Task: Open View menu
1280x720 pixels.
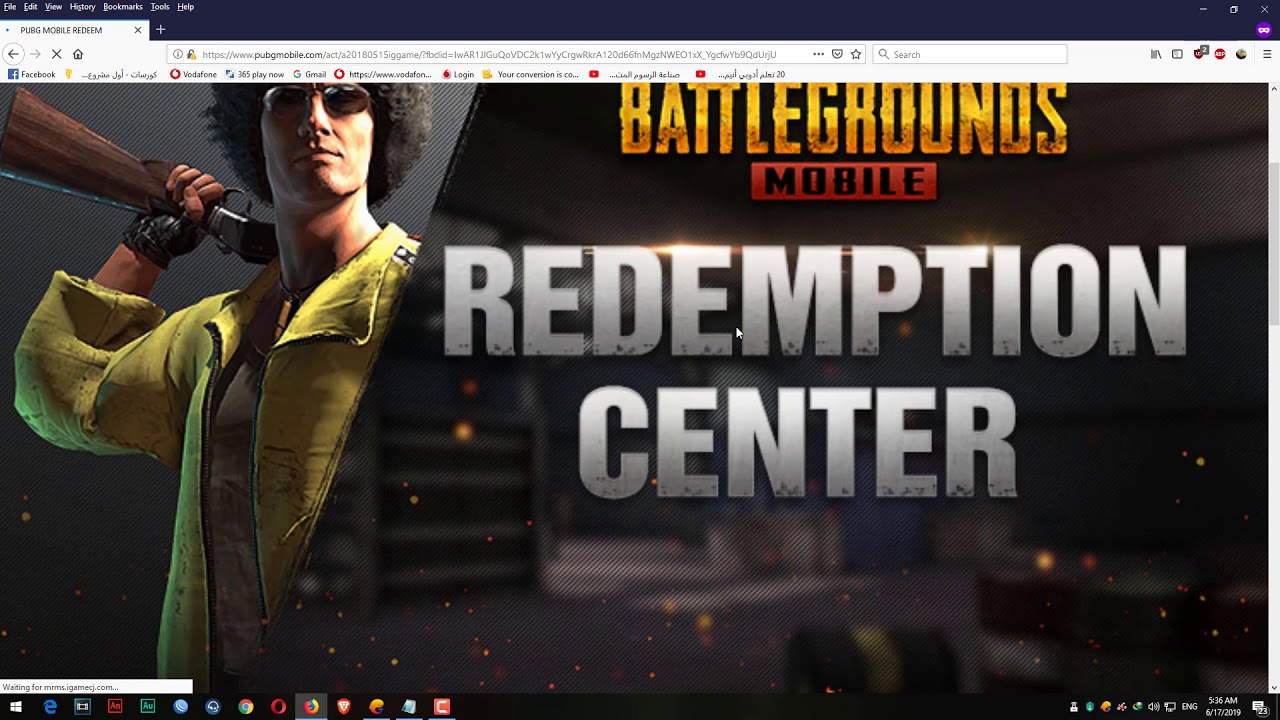Action: click(53, 7)
